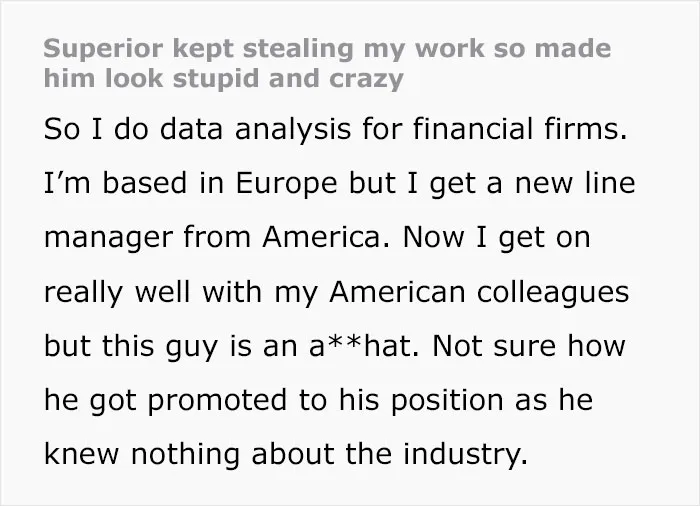Screen dimensions: 700x506
Task: Click the words "this guy"
Action: click(x=159, y=347)
